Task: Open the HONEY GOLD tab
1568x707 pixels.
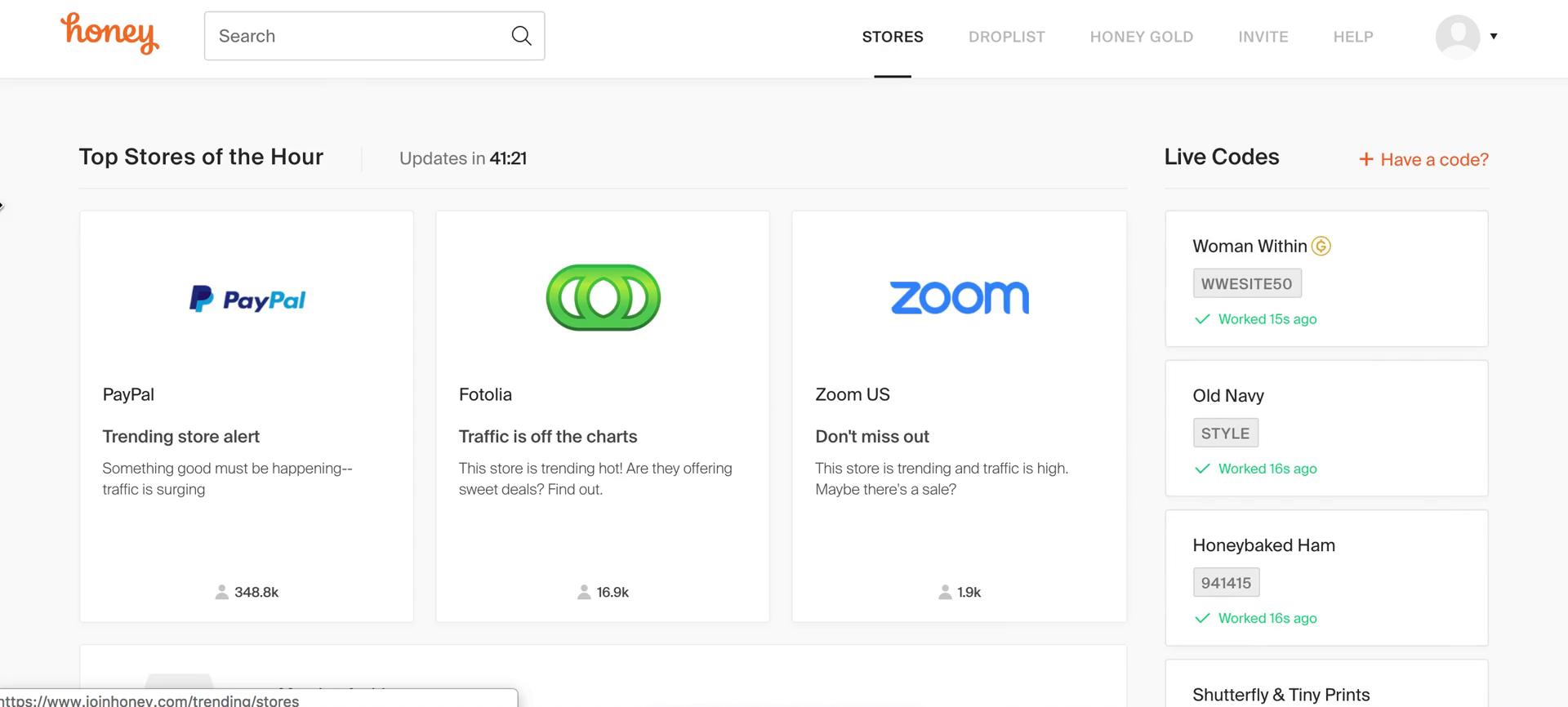Action: coord(1141,37)
